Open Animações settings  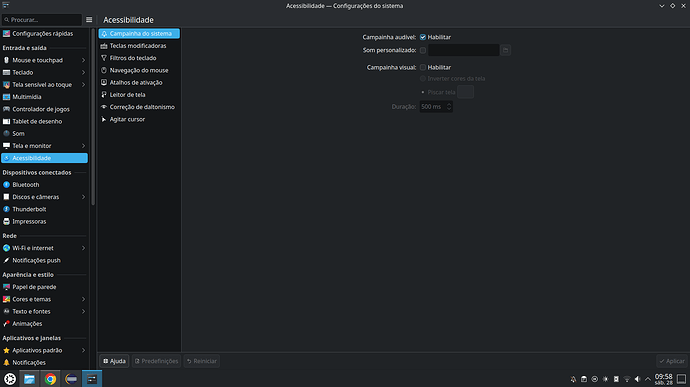(44, 324)
